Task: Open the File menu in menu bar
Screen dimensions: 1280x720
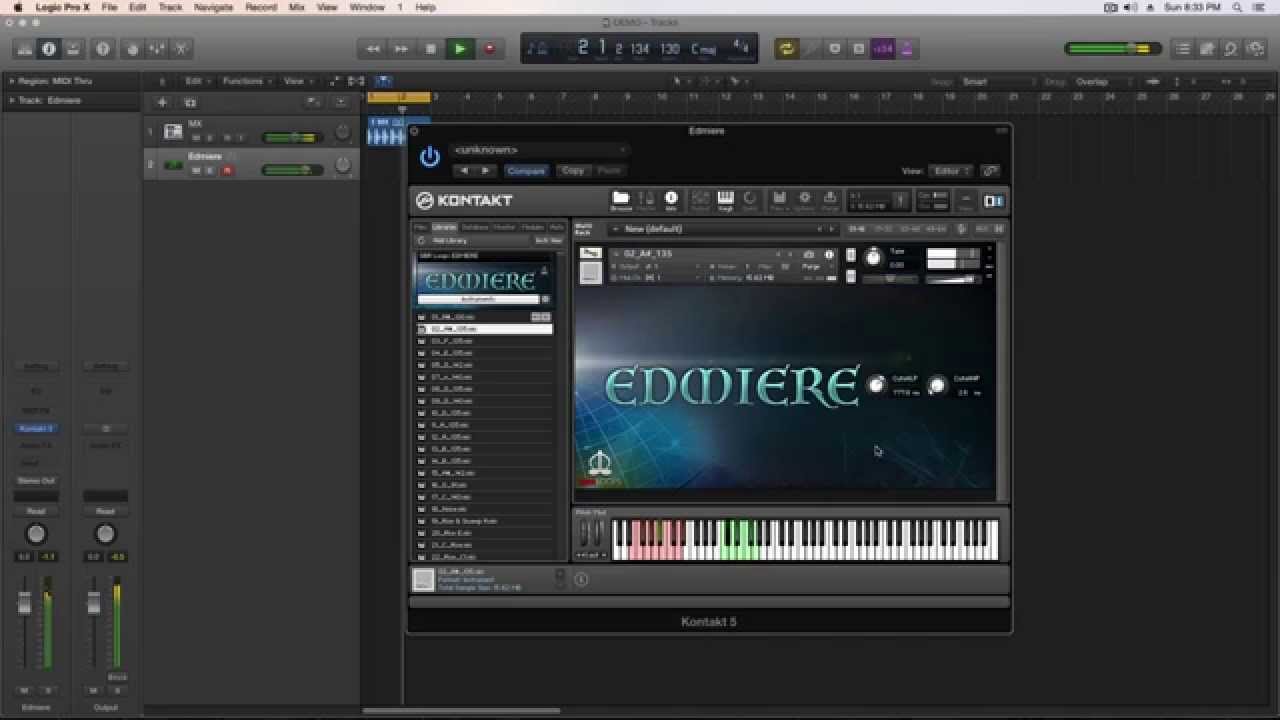Action: (x=110, y=7)
